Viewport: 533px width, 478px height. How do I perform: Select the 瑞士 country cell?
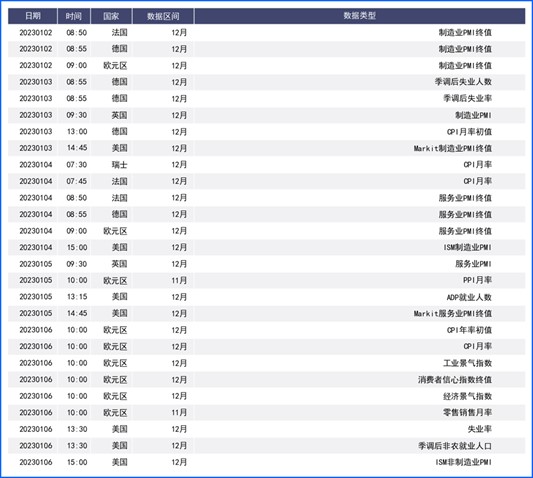(120, 165)
